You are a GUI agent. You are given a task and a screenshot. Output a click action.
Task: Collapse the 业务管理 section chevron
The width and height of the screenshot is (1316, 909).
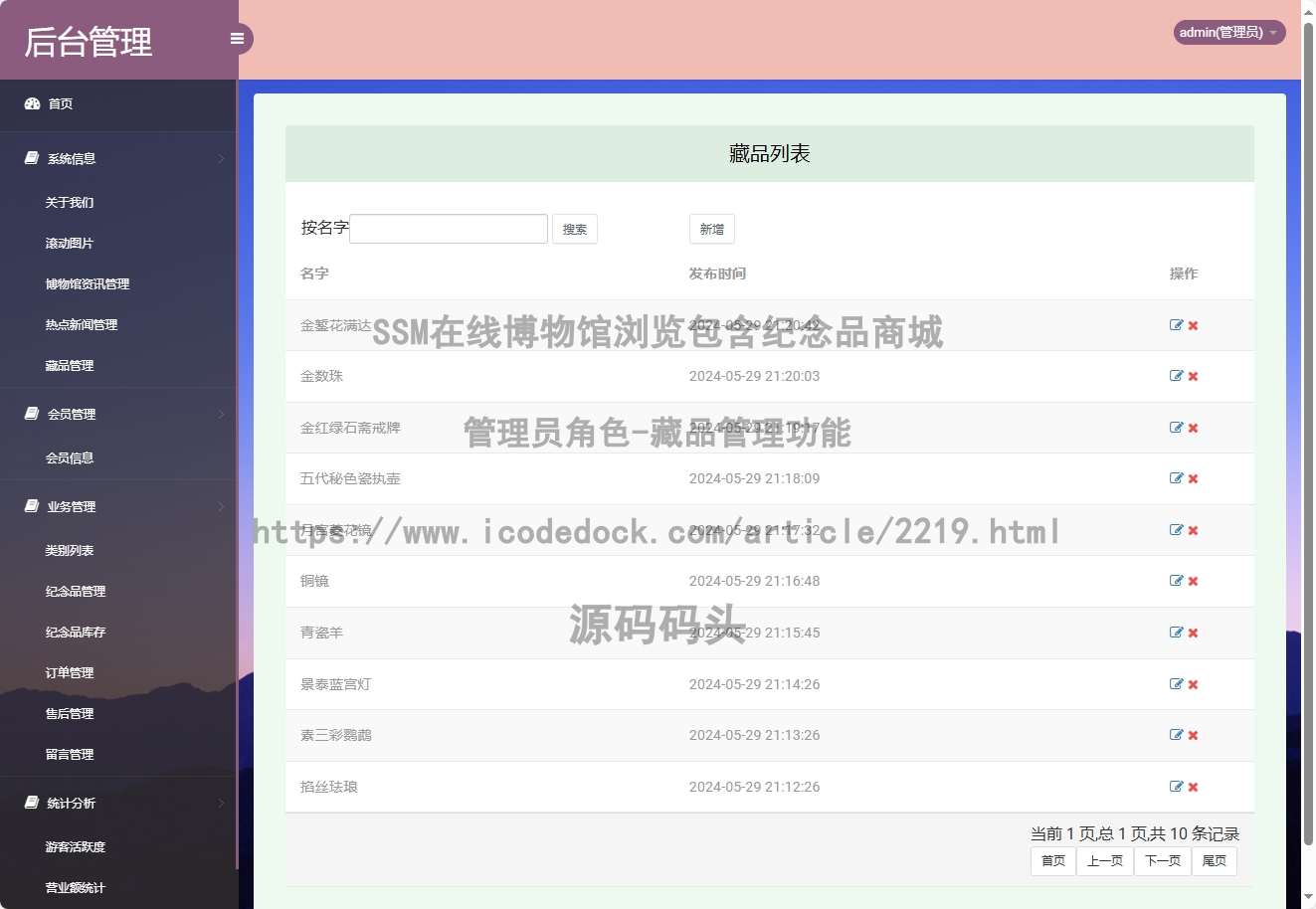pyautogui.click(x=221, y=506)
